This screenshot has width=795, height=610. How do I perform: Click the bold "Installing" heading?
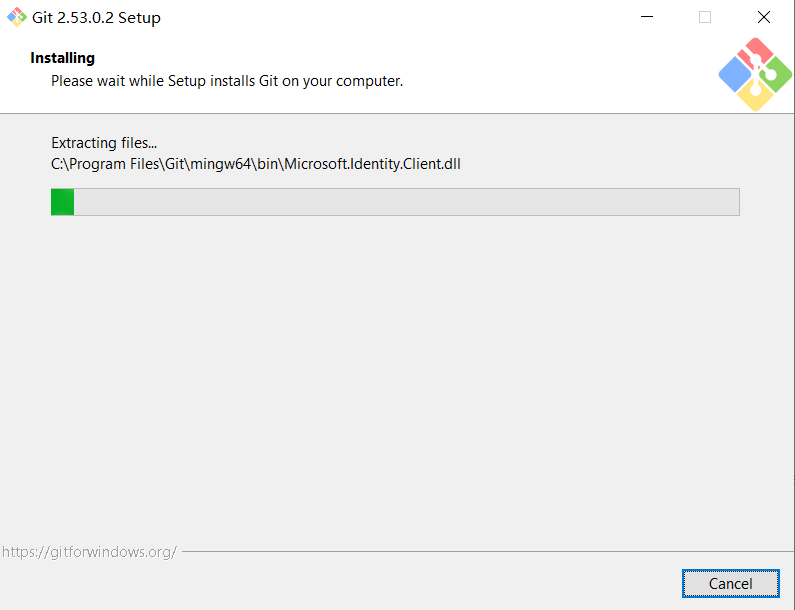(x=62, y=58)
